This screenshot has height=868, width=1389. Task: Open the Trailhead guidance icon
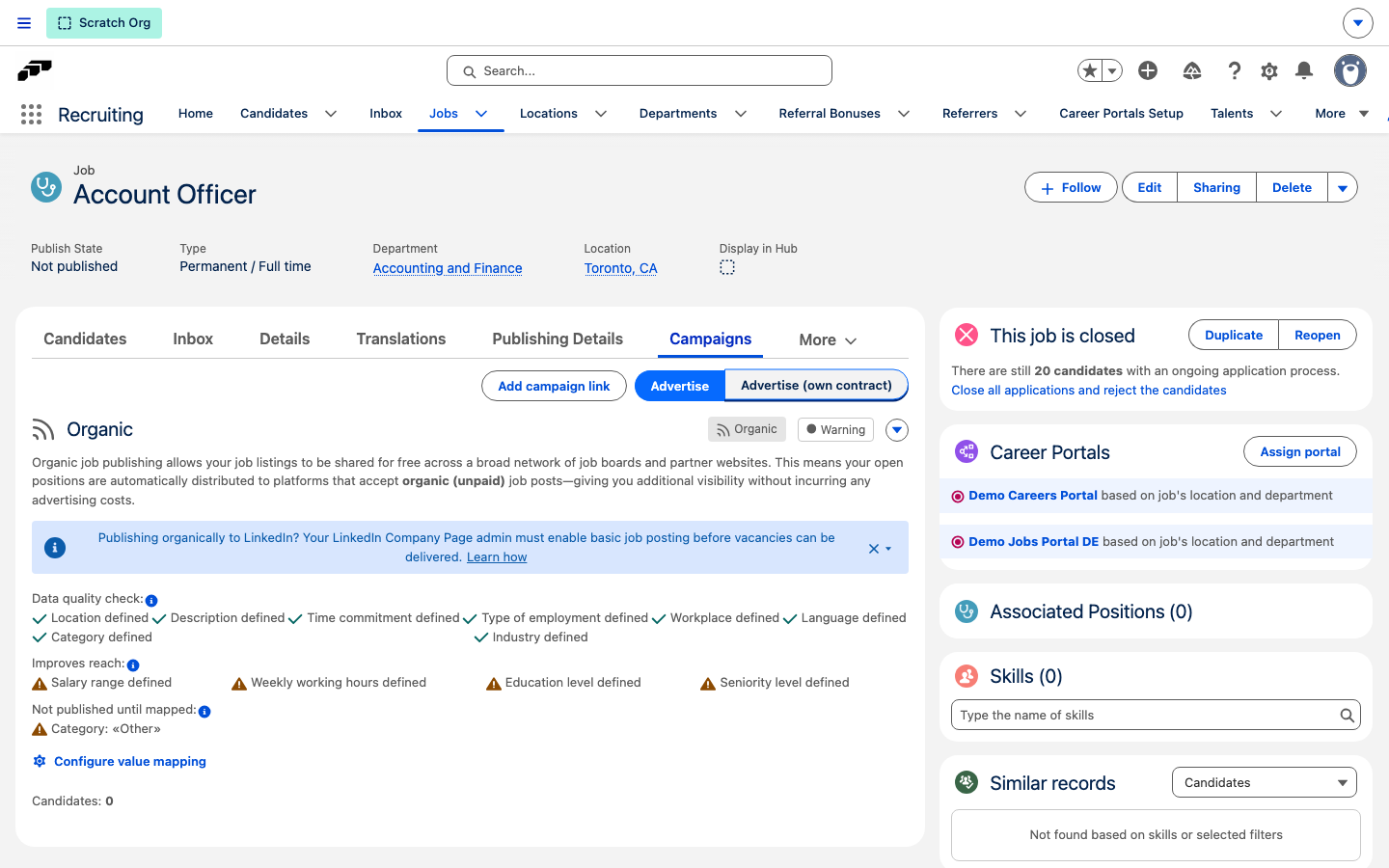coord(1192,70)
